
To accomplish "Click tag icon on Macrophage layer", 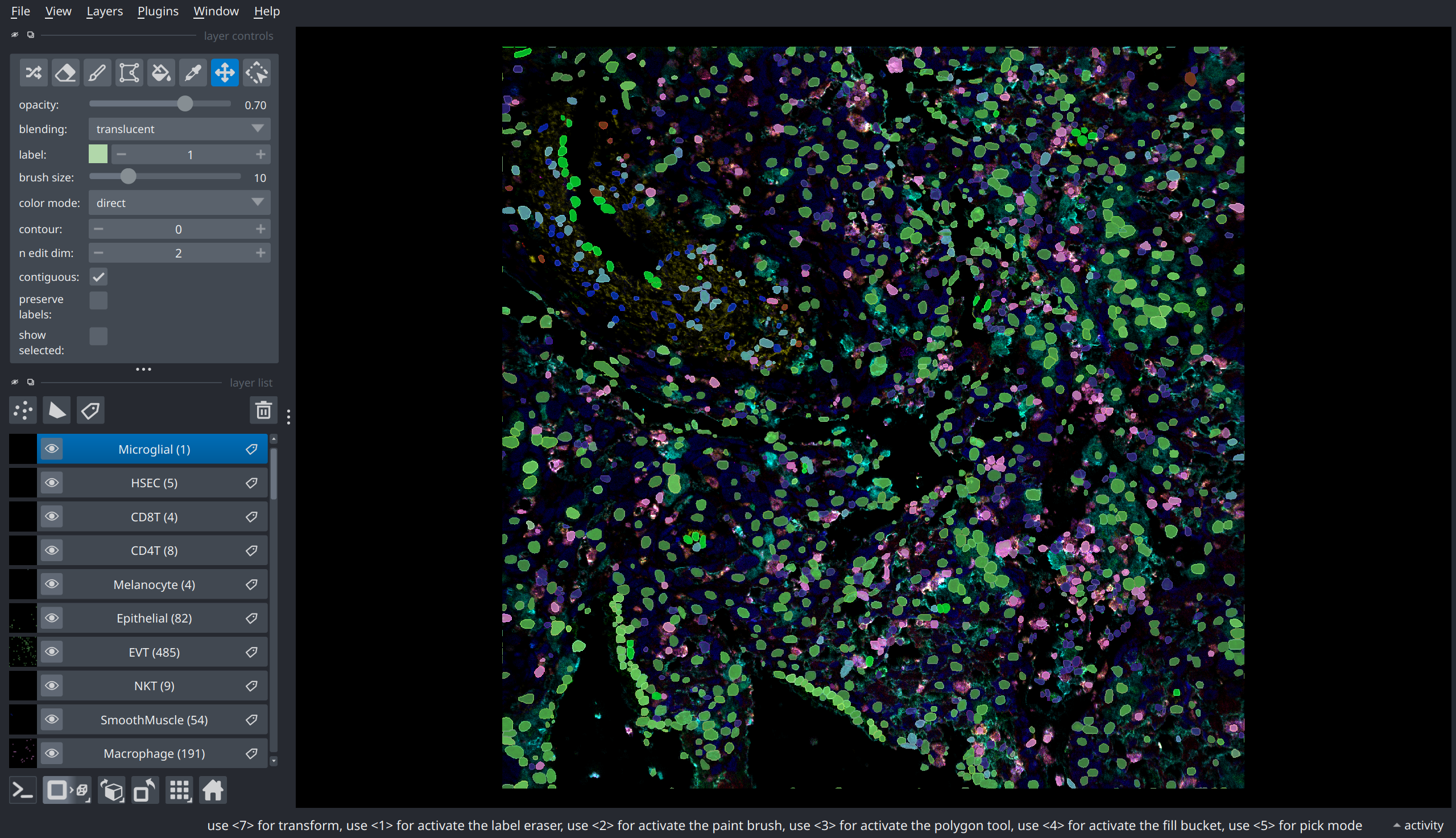I will (x=251, y=753).
